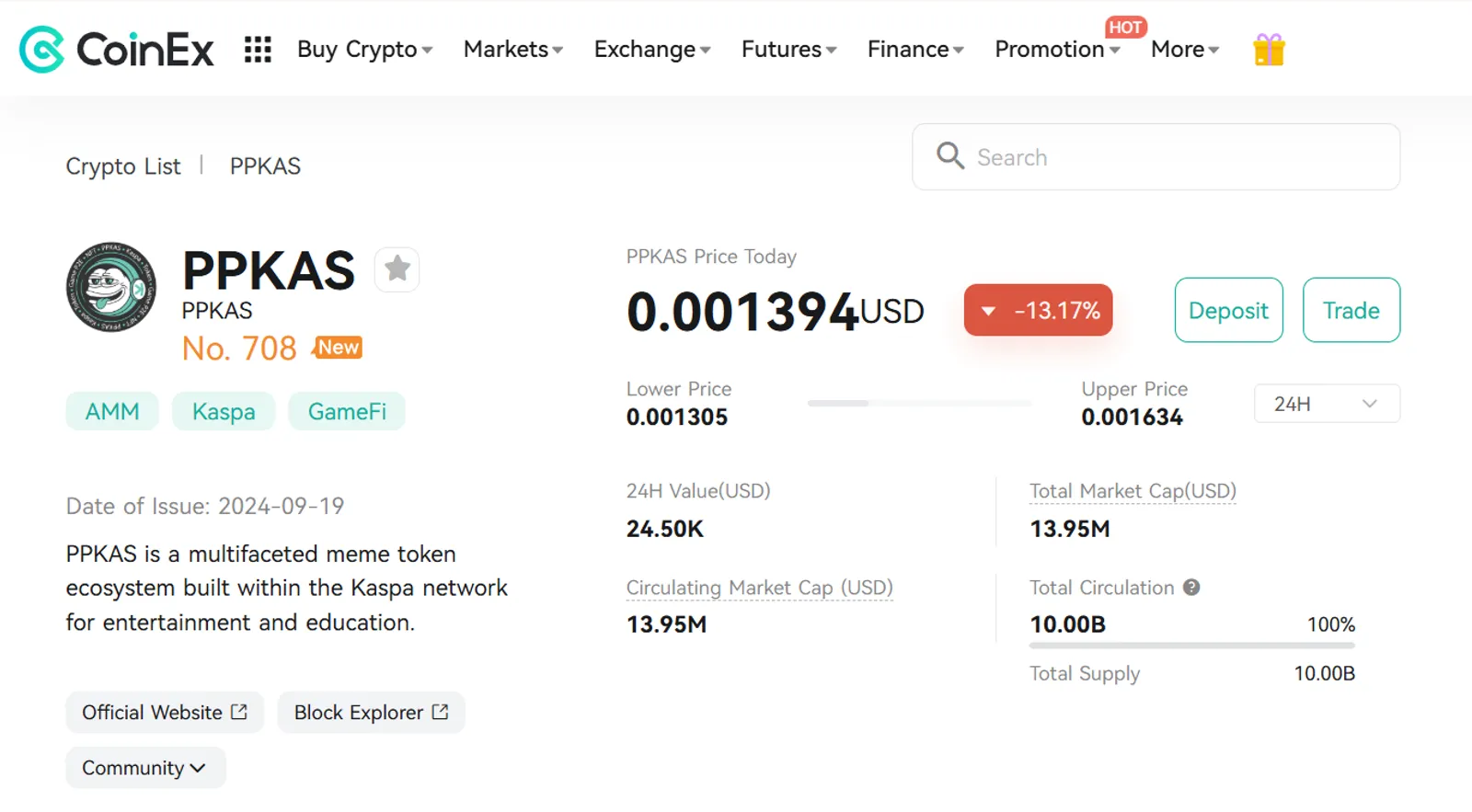The height and width of the screenshot is (812, 1472).
Task: Select the Kaspa tag
Action: pos(224,411)
